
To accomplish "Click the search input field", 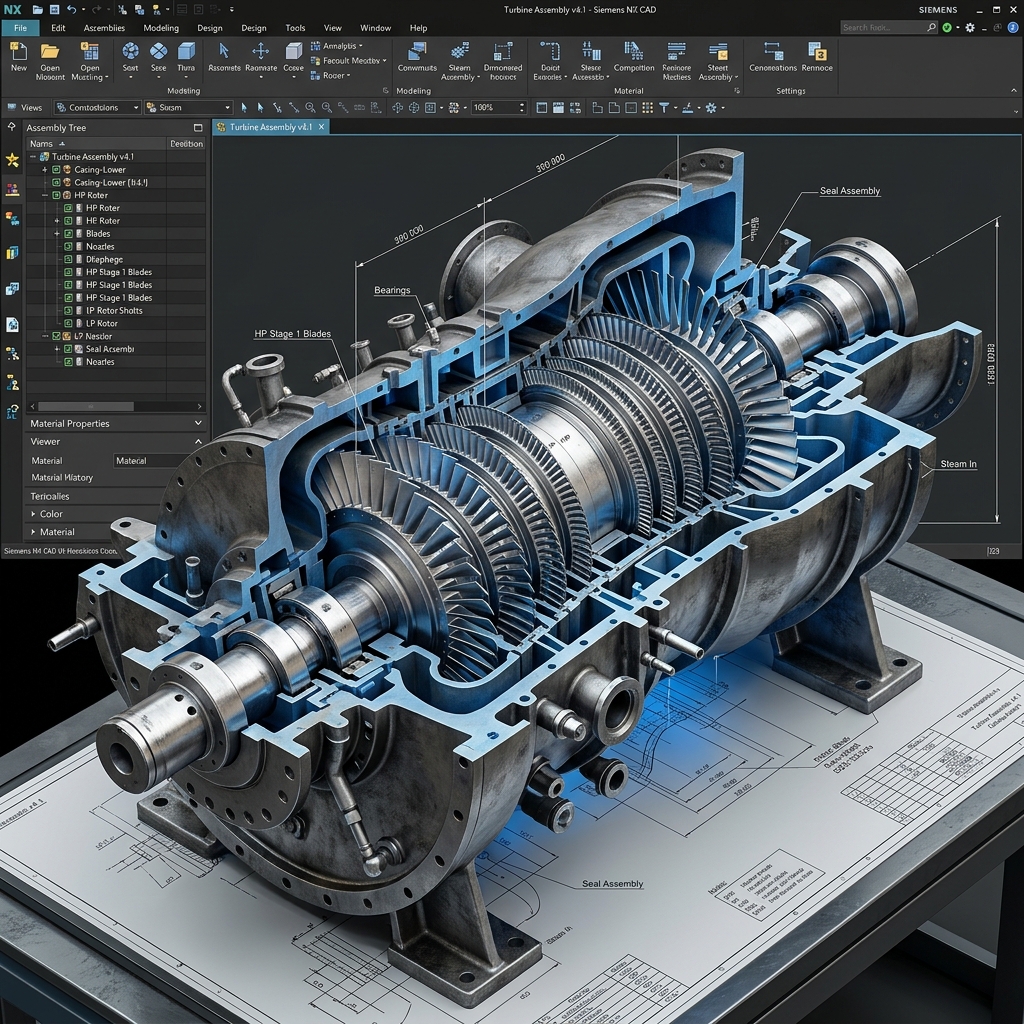I will tap(889, 27).
